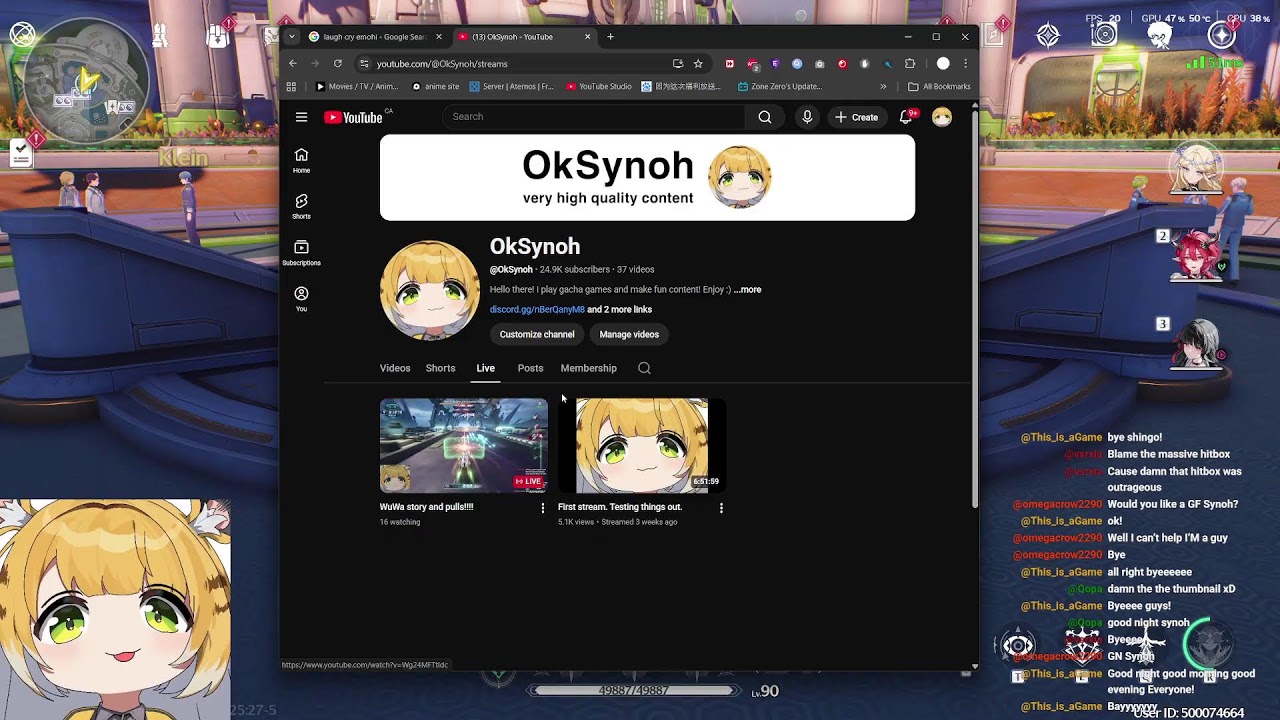The width and height of the screenshot is (1280, 720).
Task: Open Home in the YouTube sidebar
Action: coord(301,160)
